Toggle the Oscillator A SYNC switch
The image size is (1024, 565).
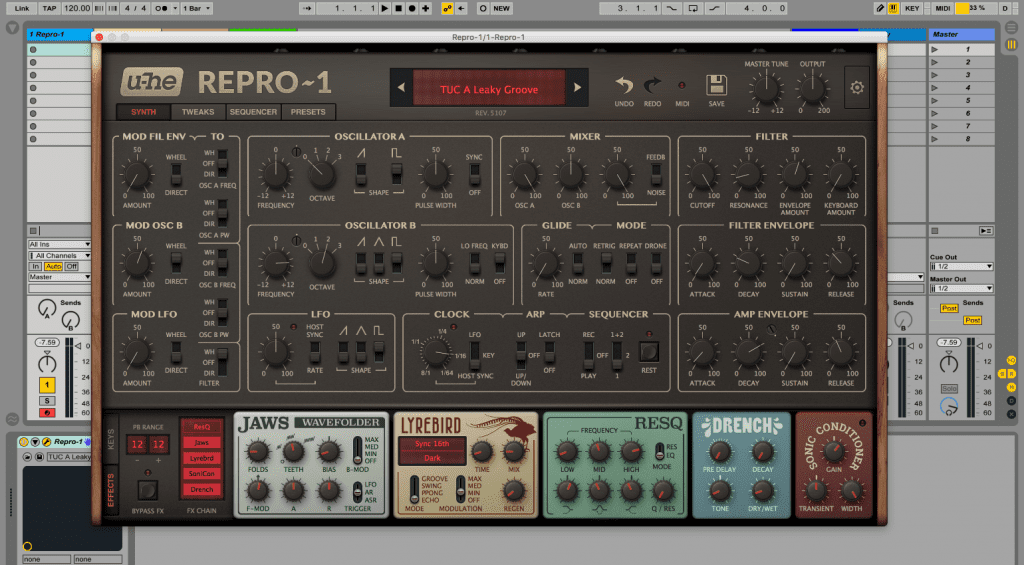pos(475,175)
